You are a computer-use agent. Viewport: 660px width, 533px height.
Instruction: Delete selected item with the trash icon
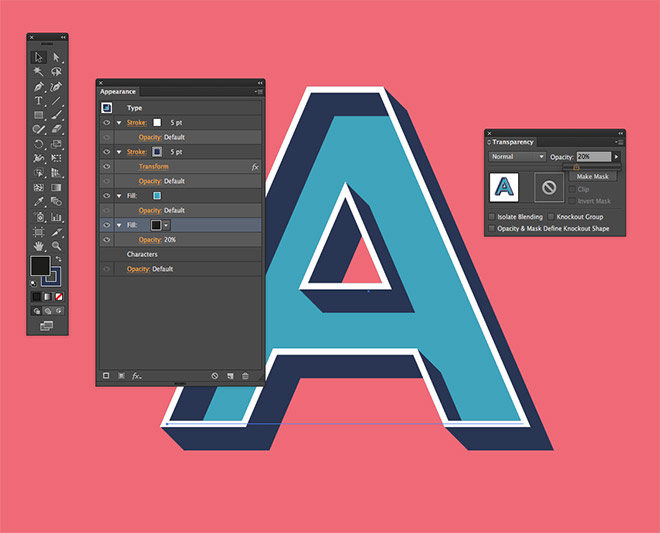tap(245, 376)
